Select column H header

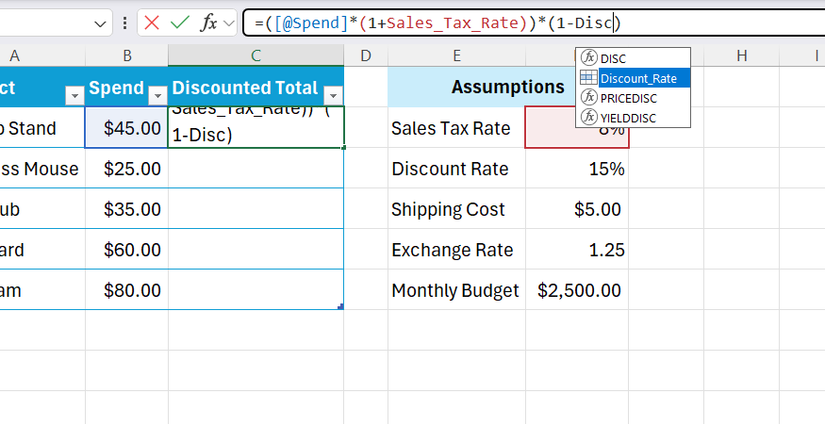[x=742, y=56]
